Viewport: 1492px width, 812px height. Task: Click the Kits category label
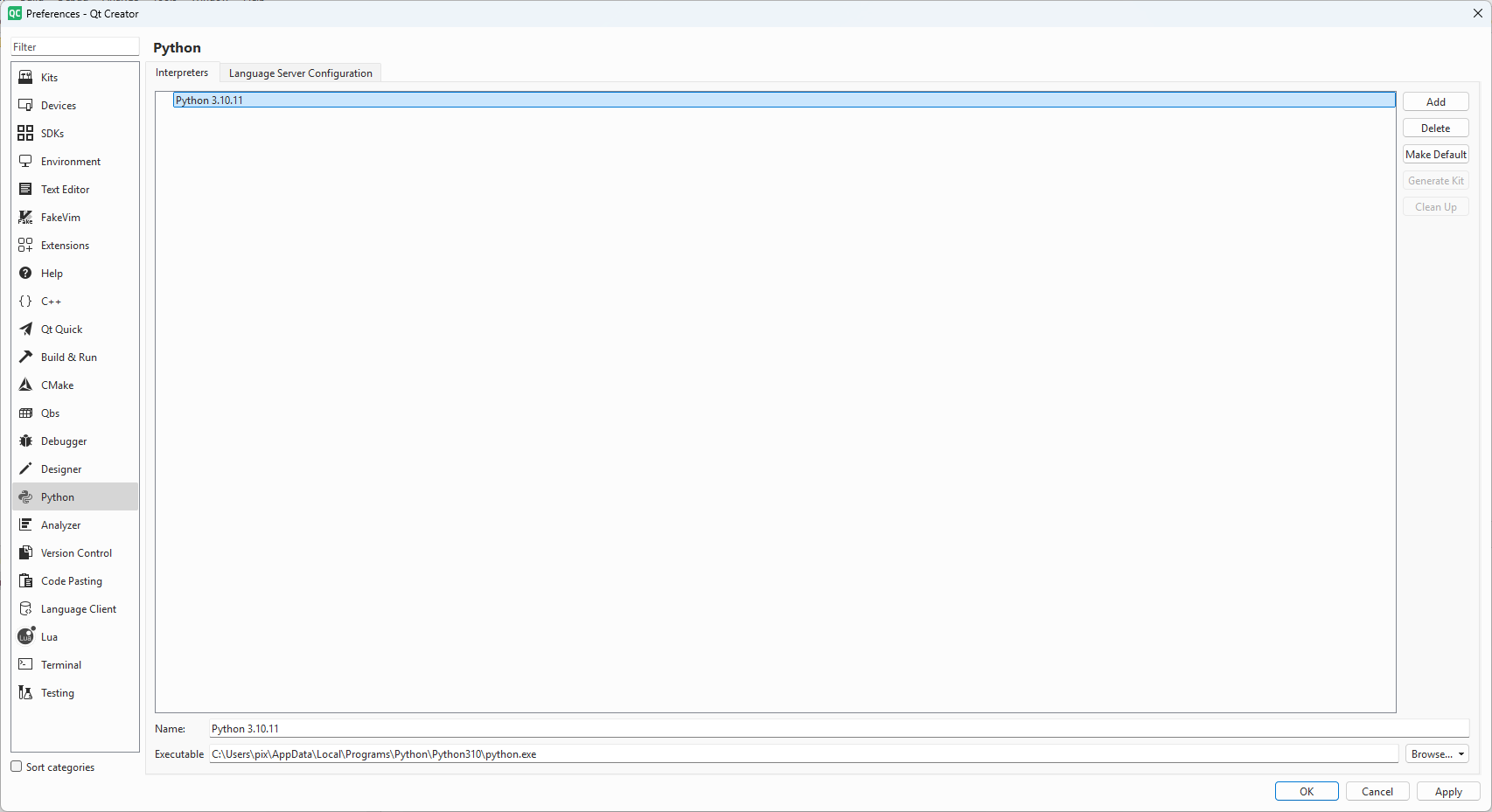click(49, 78)
